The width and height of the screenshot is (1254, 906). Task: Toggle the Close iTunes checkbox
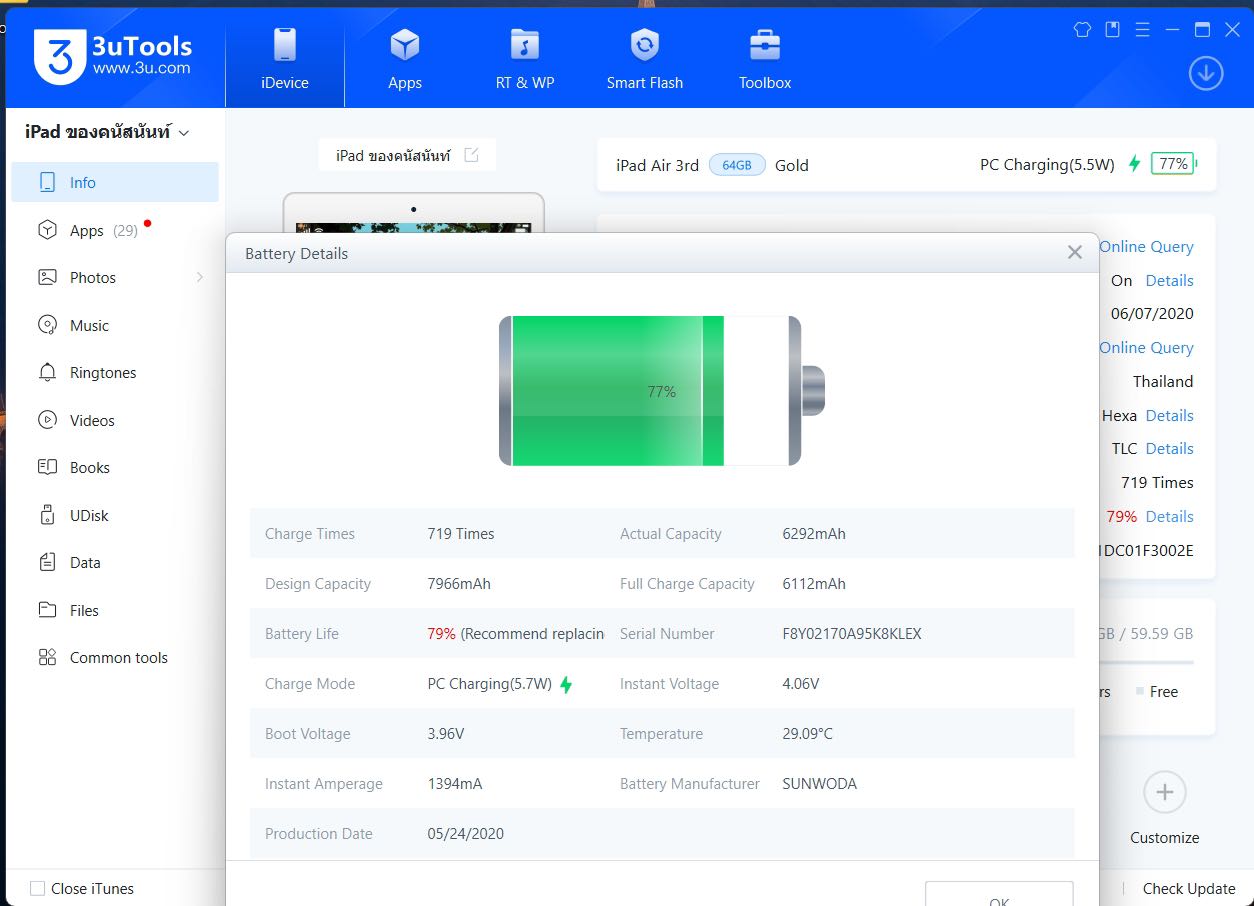click(x=38, y=888)
